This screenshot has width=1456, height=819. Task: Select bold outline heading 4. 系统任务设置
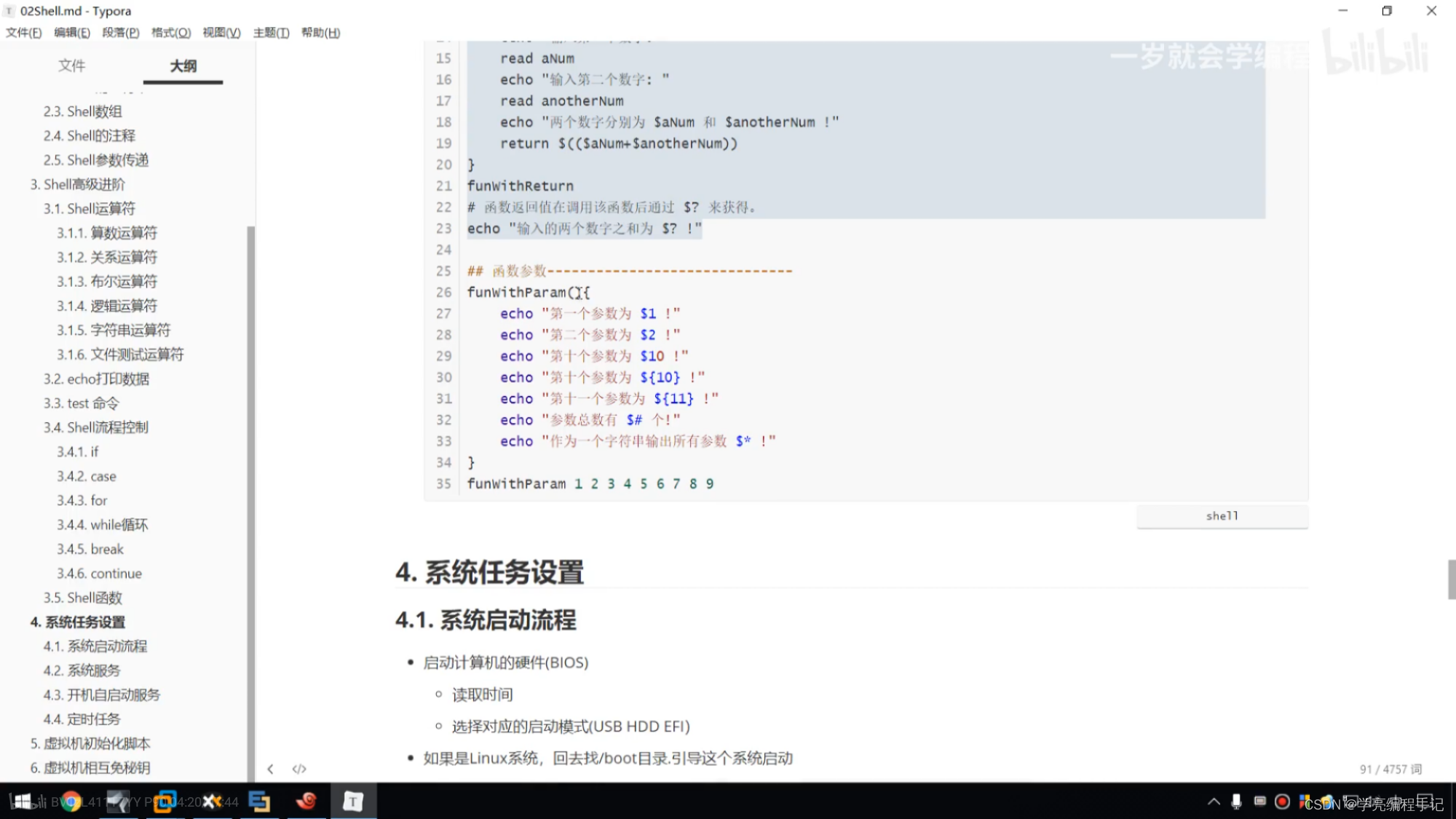point(78,622)
